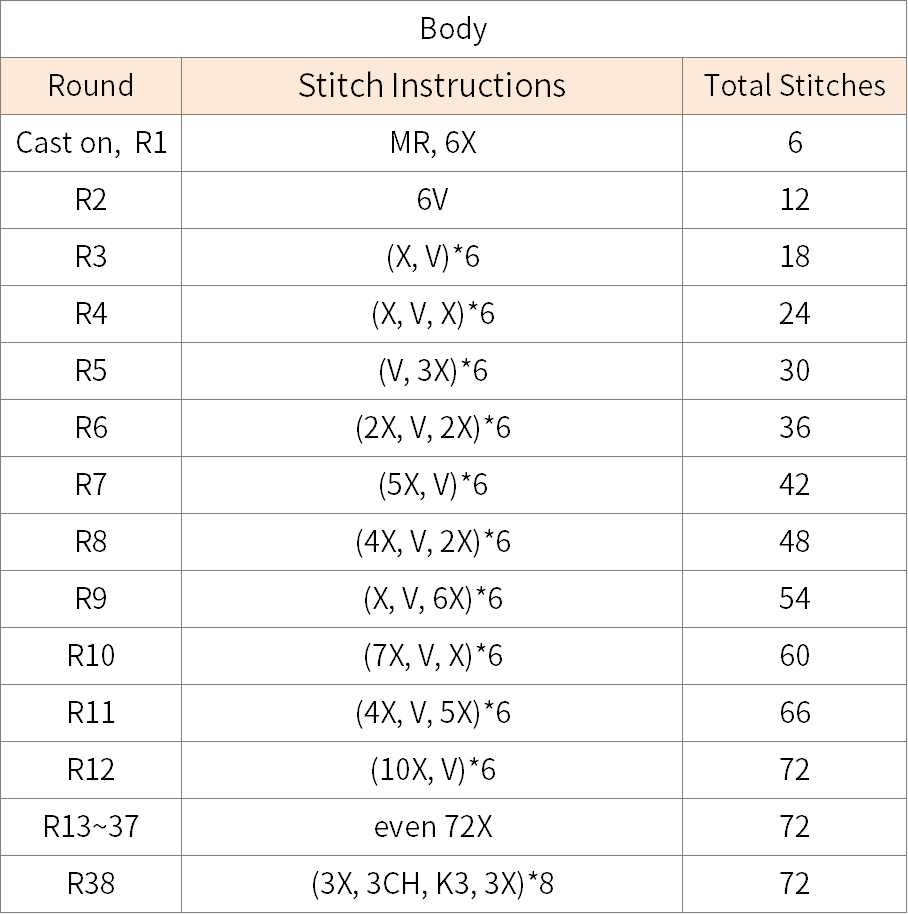
Task: Select the R2 round cell
Action: click(91, 200)
